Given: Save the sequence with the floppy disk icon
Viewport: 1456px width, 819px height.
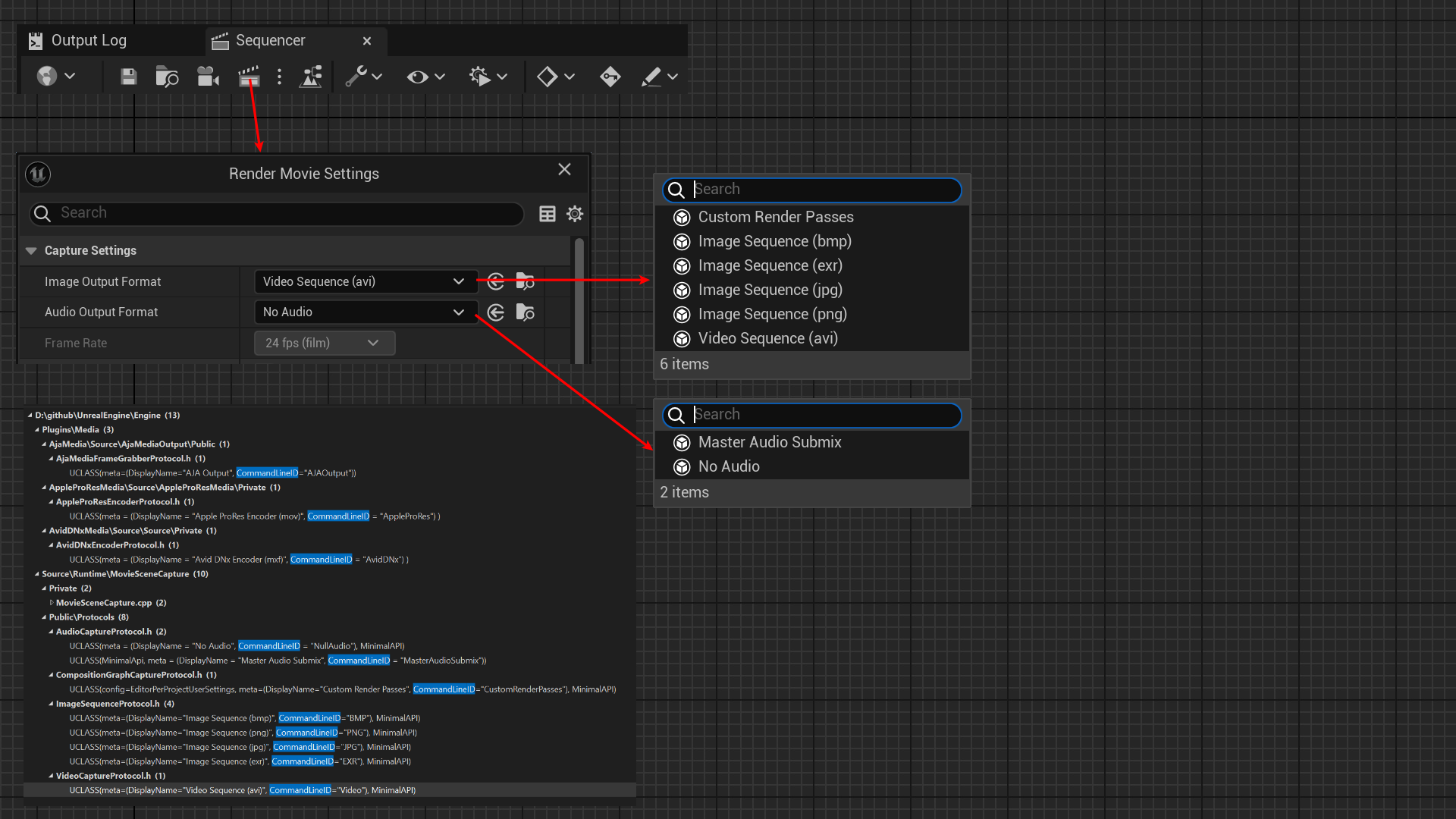Looking at the screenshot, I should pyautogui.click(x=128, y=77).
